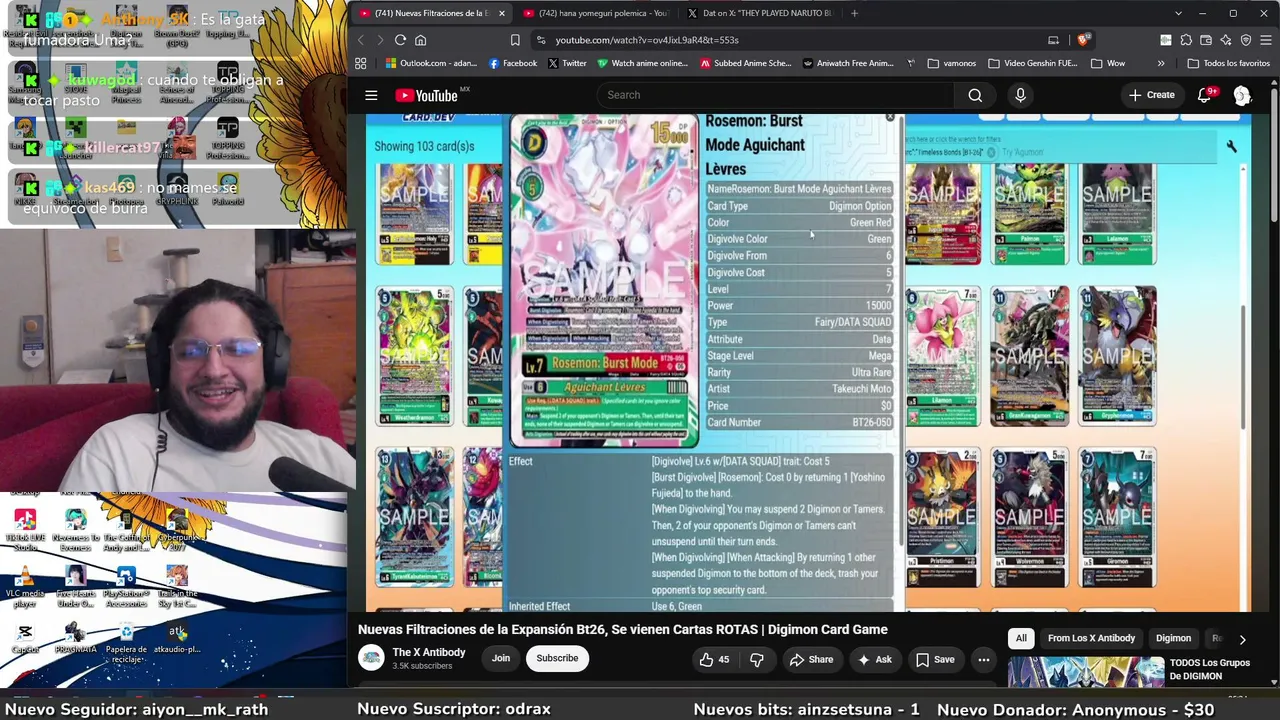
Task: Open the TODOS Los Grupos De DIGIMON thumbnail
Action: 1086,670
